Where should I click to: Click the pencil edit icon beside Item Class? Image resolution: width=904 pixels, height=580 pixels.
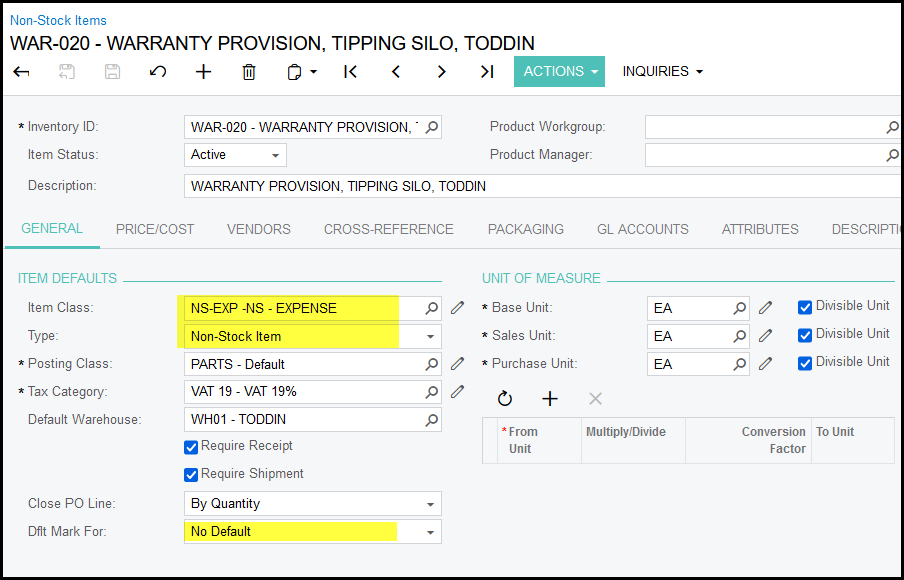458,308
